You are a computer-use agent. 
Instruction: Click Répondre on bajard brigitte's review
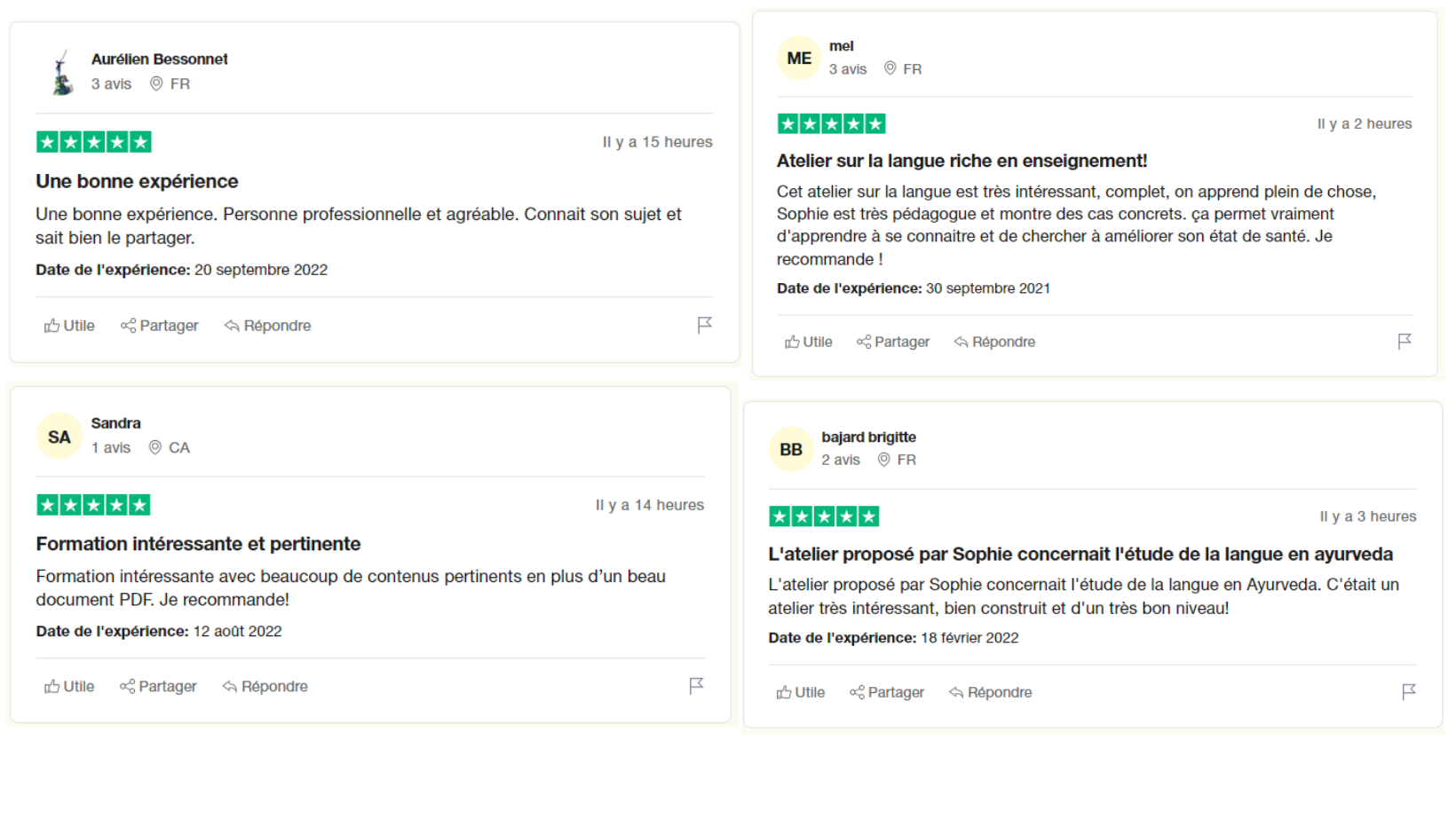(x=990, y=692)
